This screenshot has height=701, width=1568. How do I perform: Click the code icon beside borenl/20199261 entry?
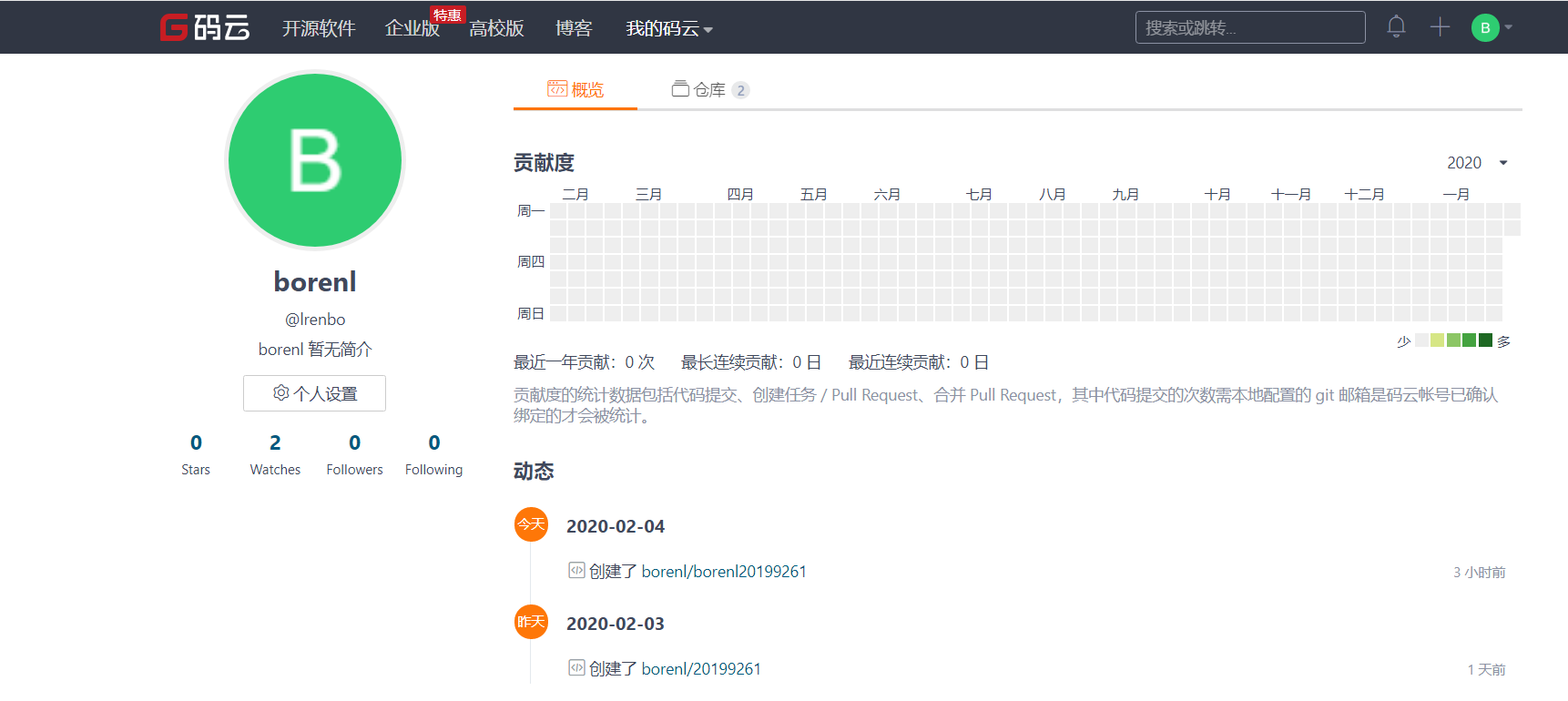coord(576,668)
